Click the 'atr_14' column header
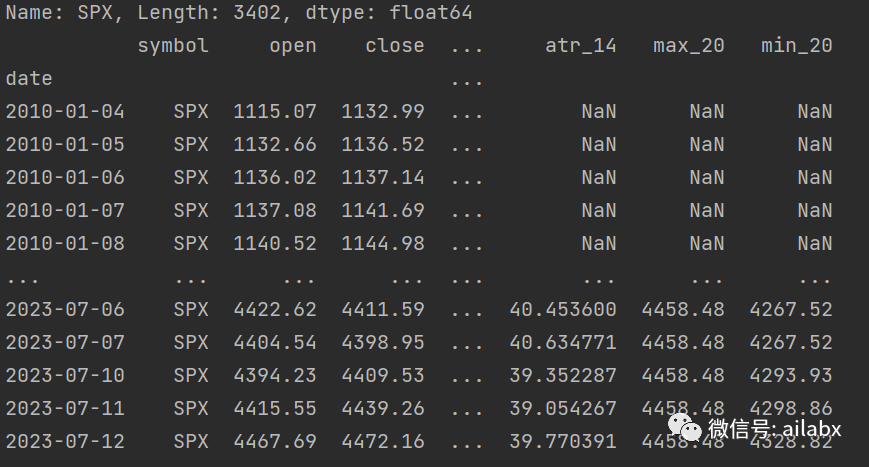The image size is (869, 467). pos(581,46)
